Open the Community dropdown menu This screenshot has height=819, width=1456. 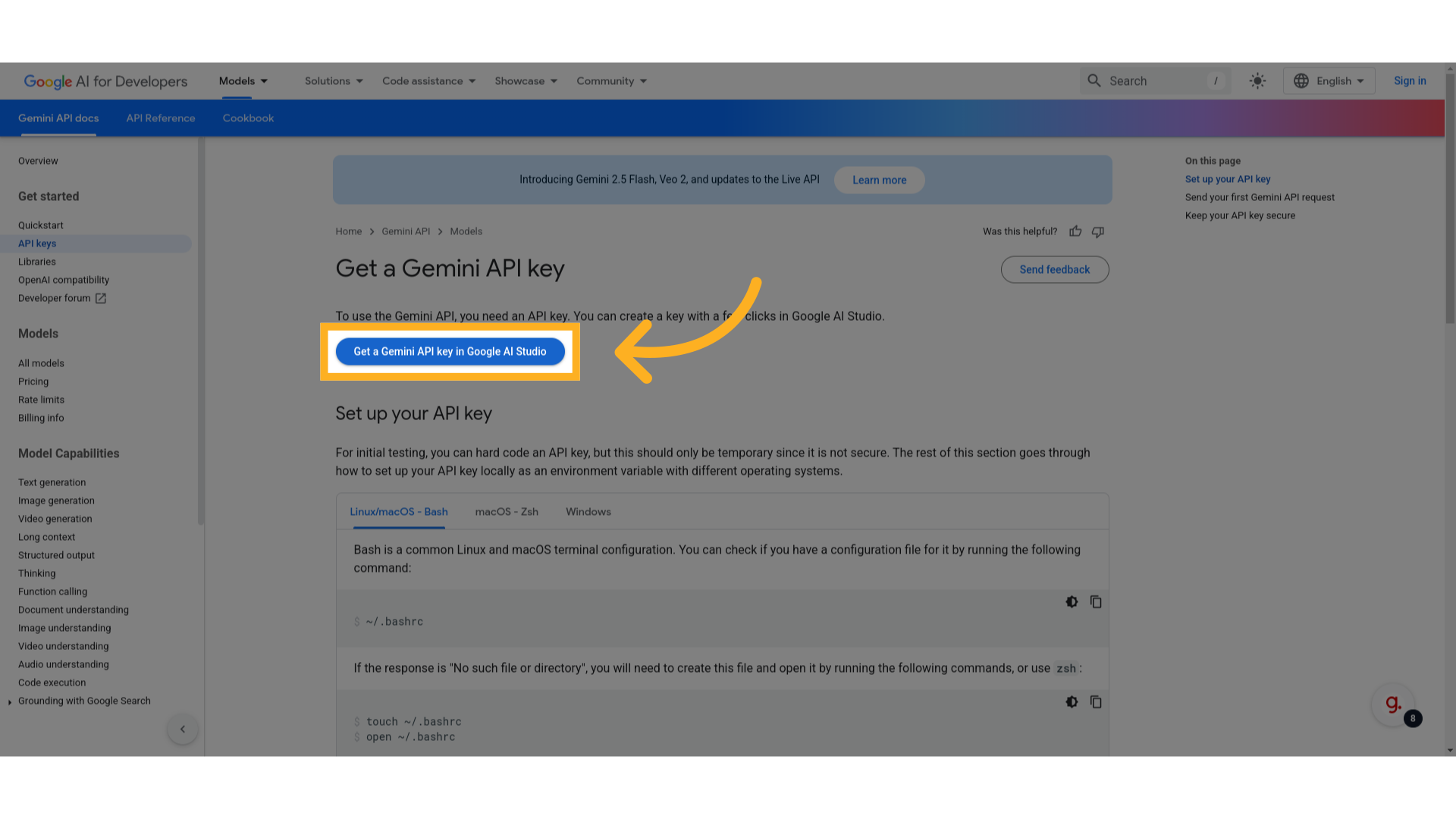point(612,80)
